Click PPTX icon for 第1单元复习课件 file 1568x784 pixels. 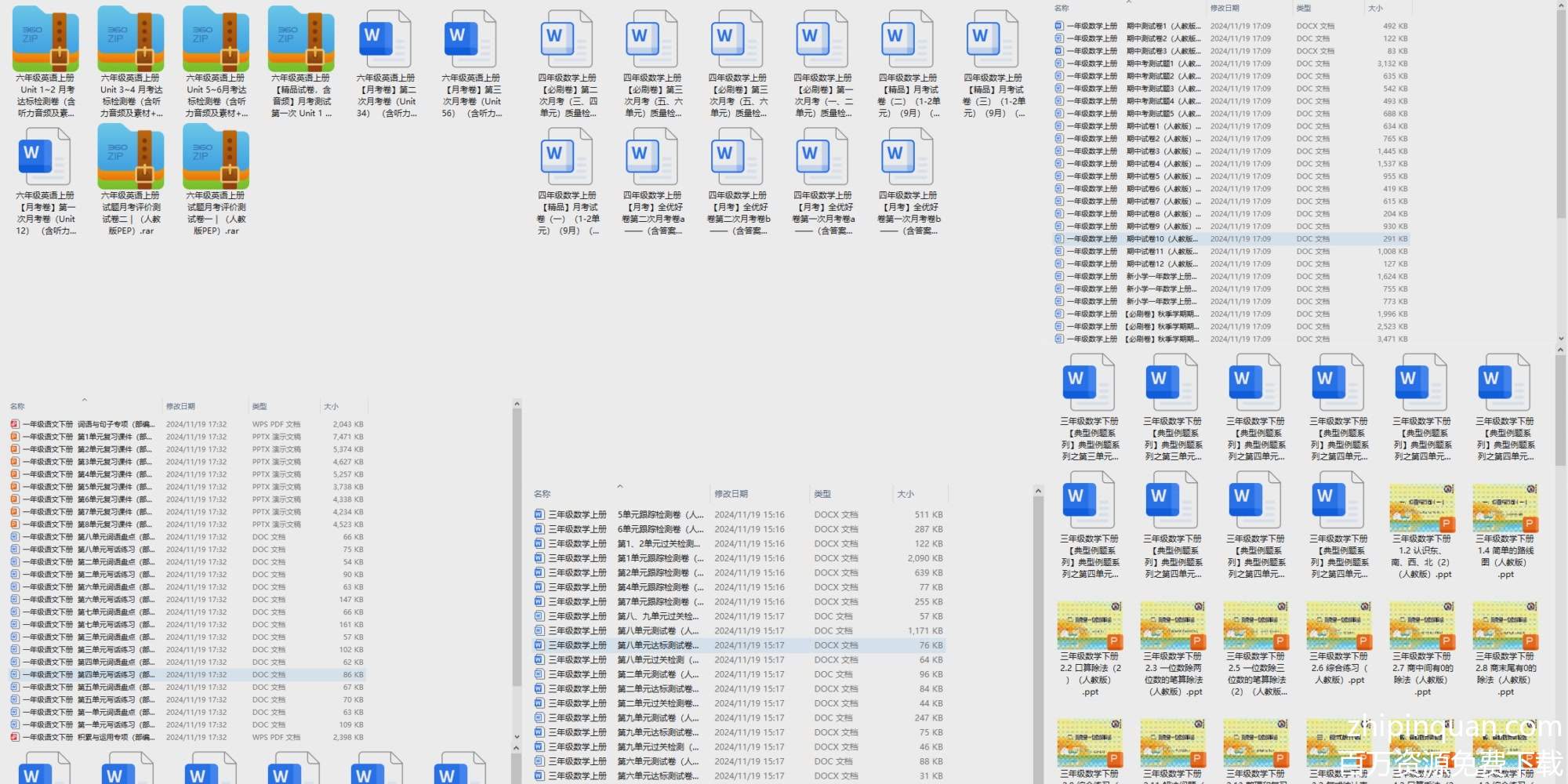pyautogui.click(x=15, y=437)
